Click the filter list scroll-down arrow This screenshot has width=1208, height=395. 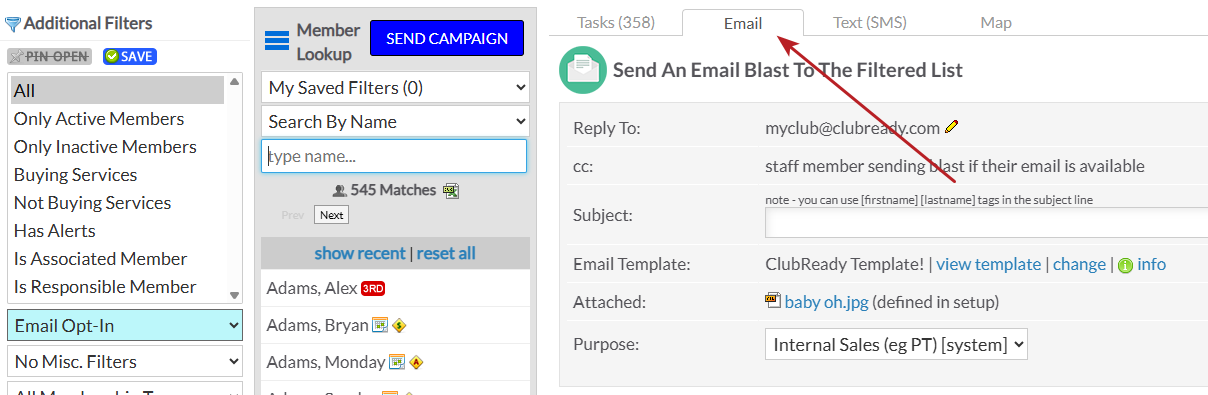(234, 295)
